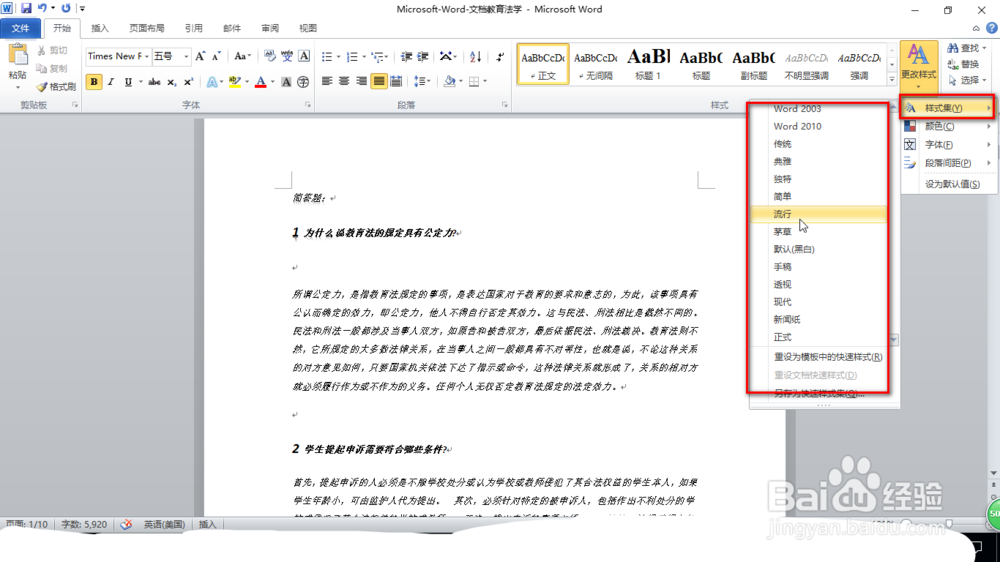Click the Save icon in quick access toolbar
1000x562 pixels.
point(26,8)
